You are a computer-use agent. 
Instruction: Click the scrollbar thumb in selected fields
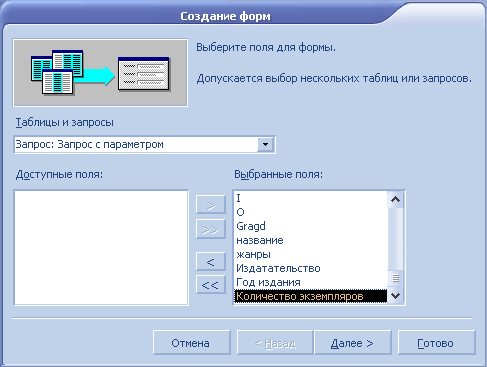click(395, 278)
